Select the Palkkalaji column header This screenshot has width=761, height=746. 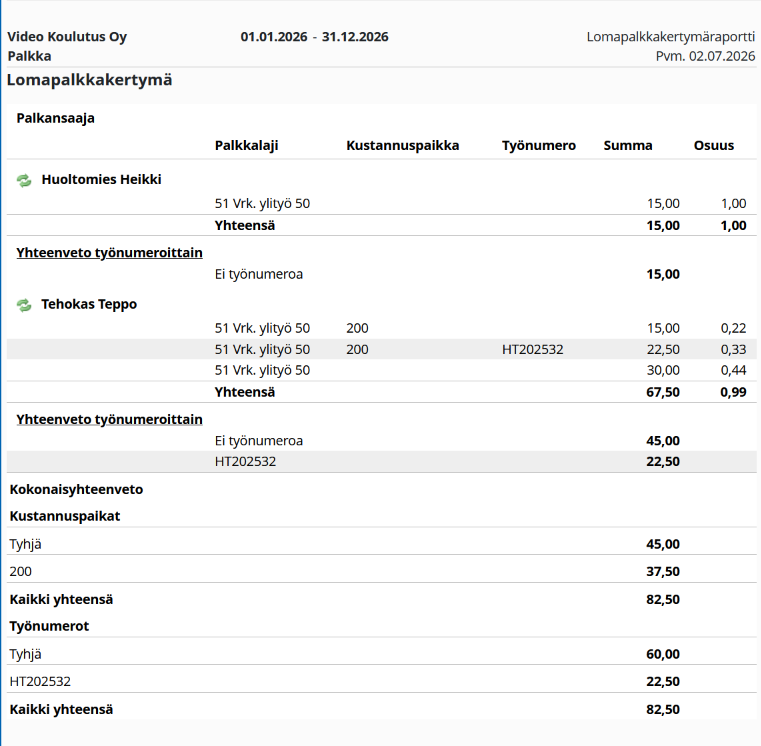click(x=247, y=146)
